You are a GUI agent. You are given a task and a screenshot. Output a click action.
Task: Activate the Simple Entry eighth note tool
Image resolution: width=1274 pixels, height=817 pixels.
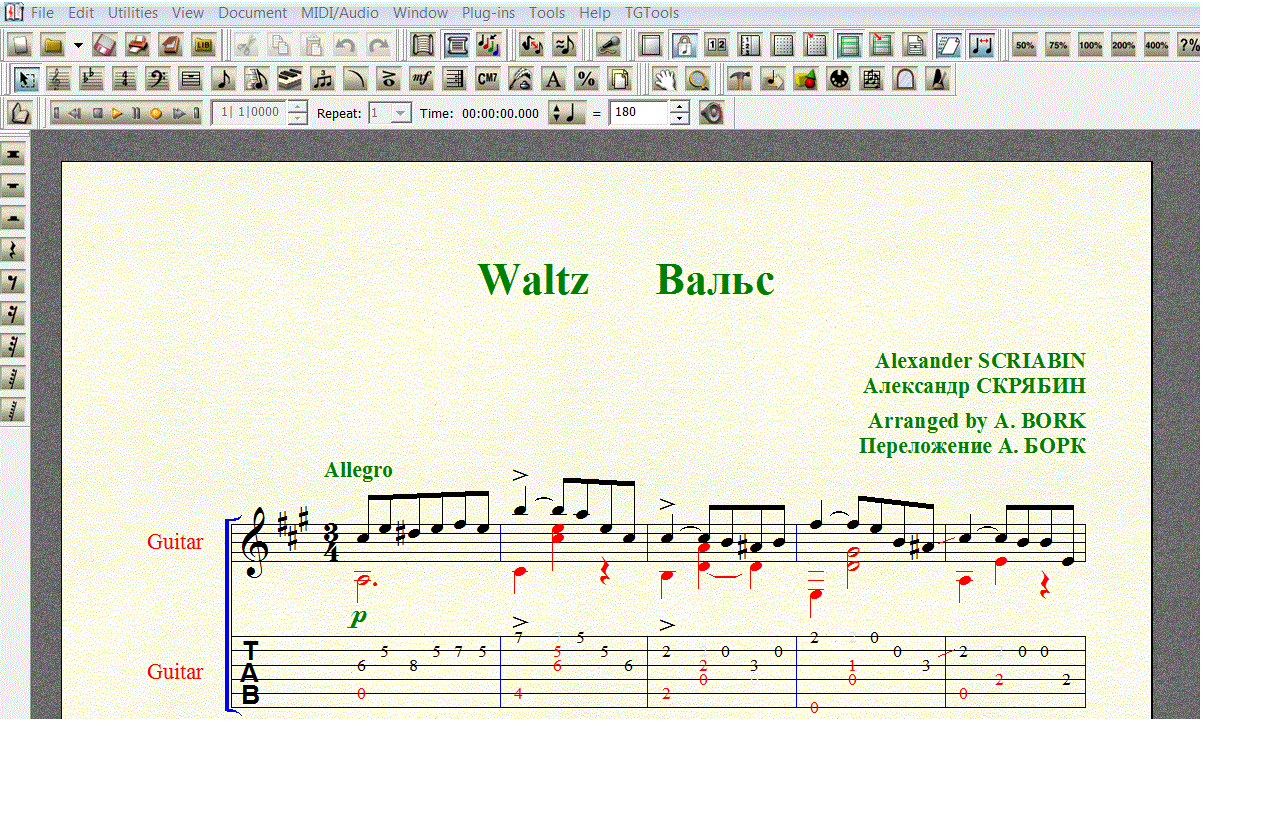[224, 79]
